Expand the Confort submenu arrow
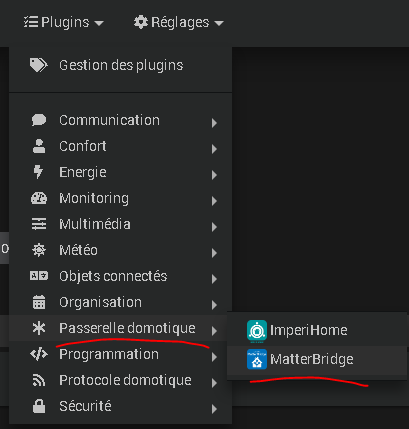Screen dimensions: 409x429 (x=214, y=149)
